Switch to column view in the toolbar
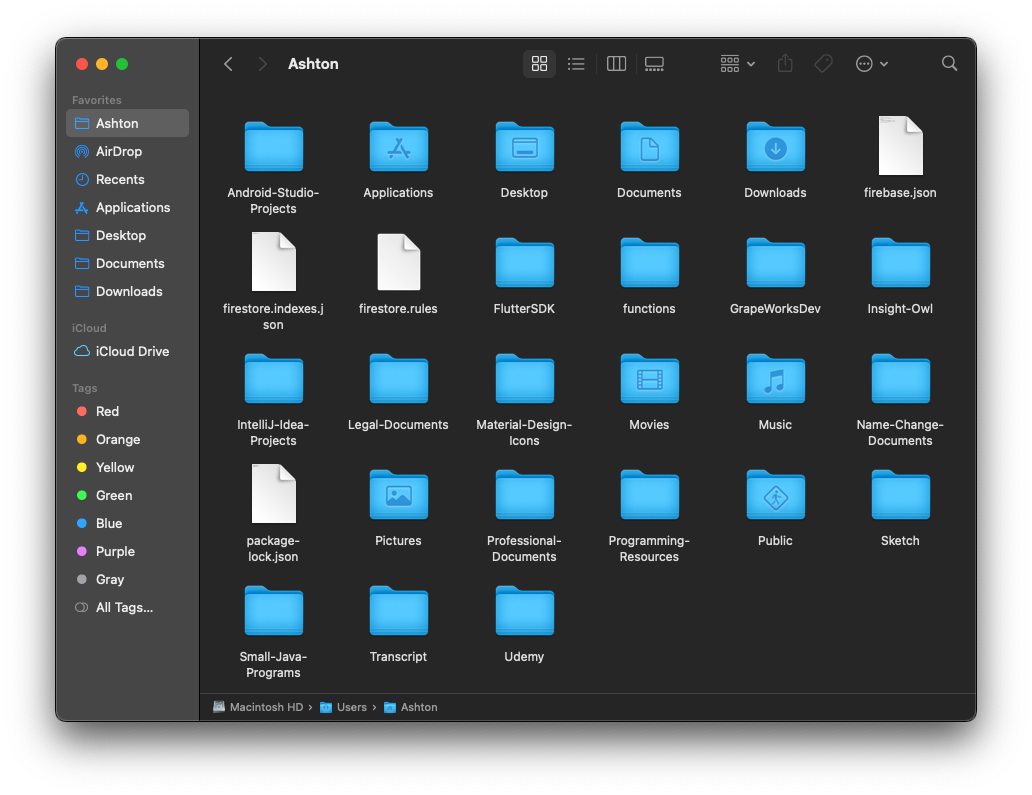The width and height of the screenshot is (1032, 795). pyautogui.click(x=616, y=63)
